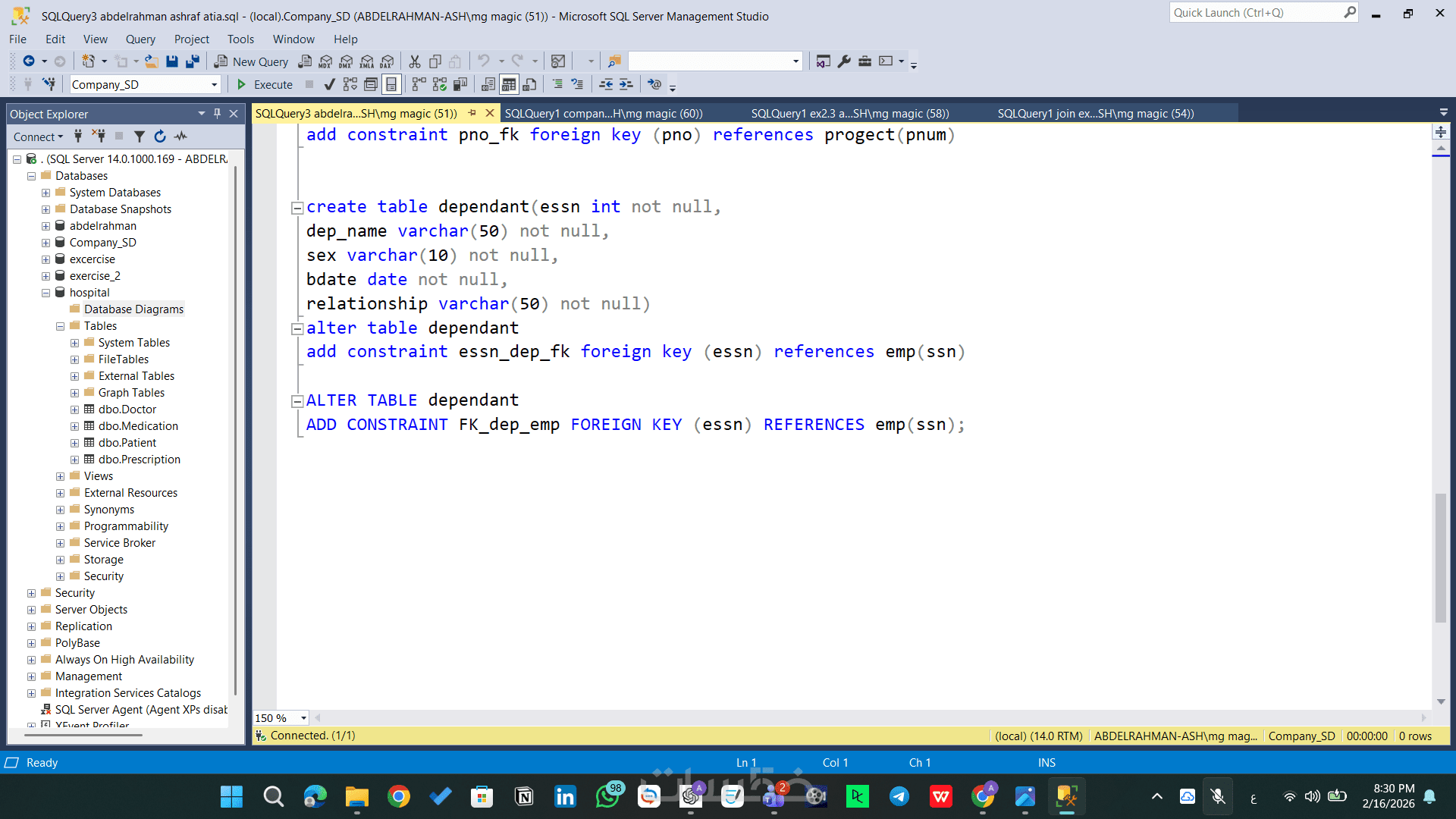The width and height of the screenshot is (1456, 819).
Task: Click the Parse checkmark icon
Action: click(329, 84)
